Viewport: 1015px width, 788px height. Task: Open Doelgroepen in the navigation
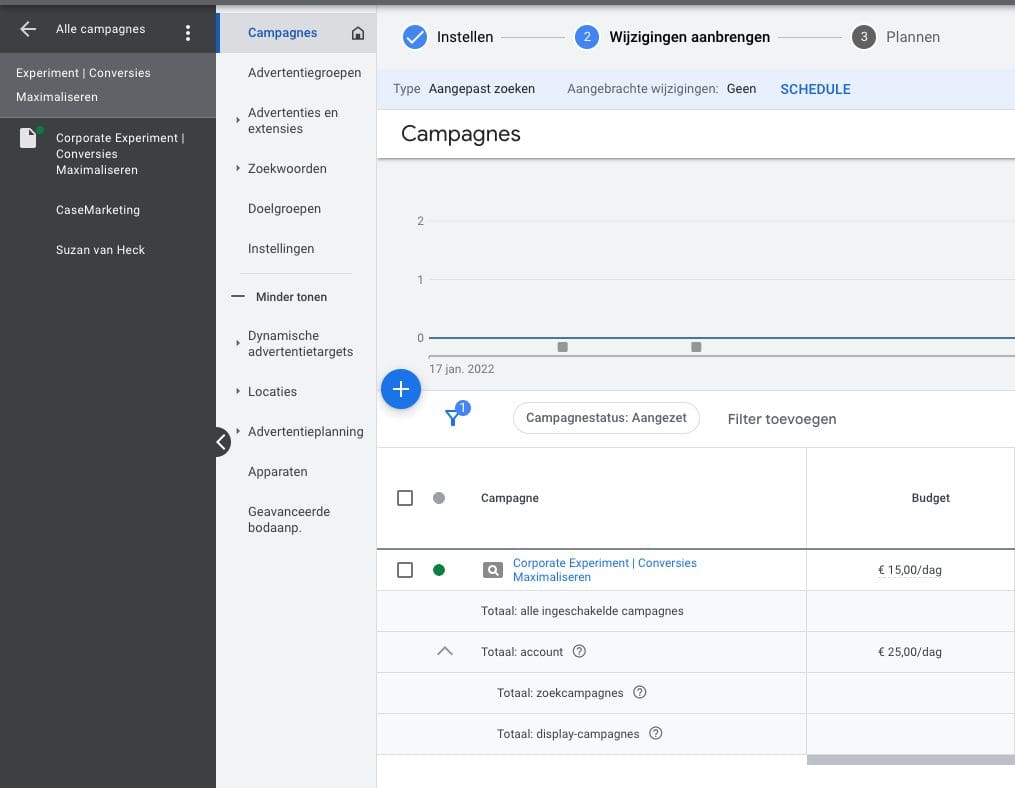pos(284,208)
